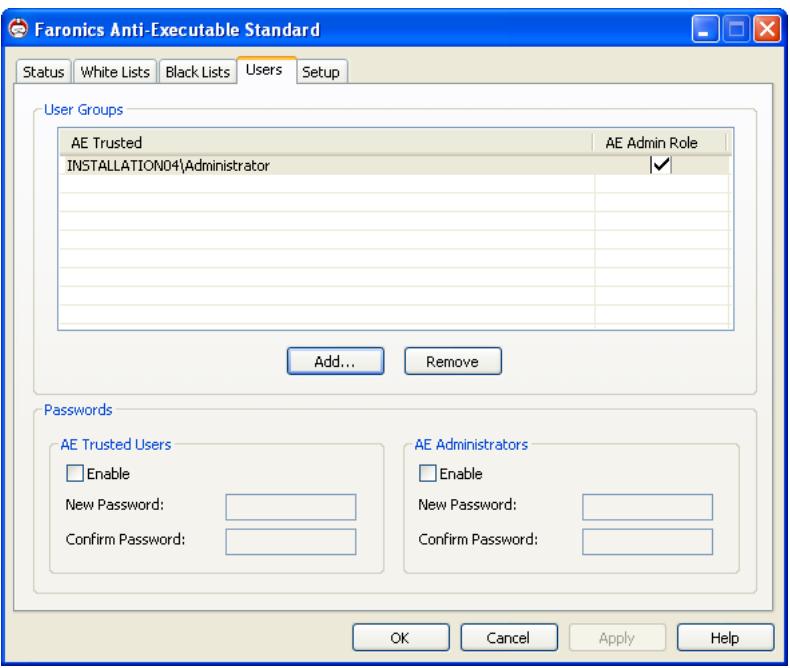
Task: Focus AE Trusted Users New Password field
Action: pyautogui.click(x=291, y=507)
